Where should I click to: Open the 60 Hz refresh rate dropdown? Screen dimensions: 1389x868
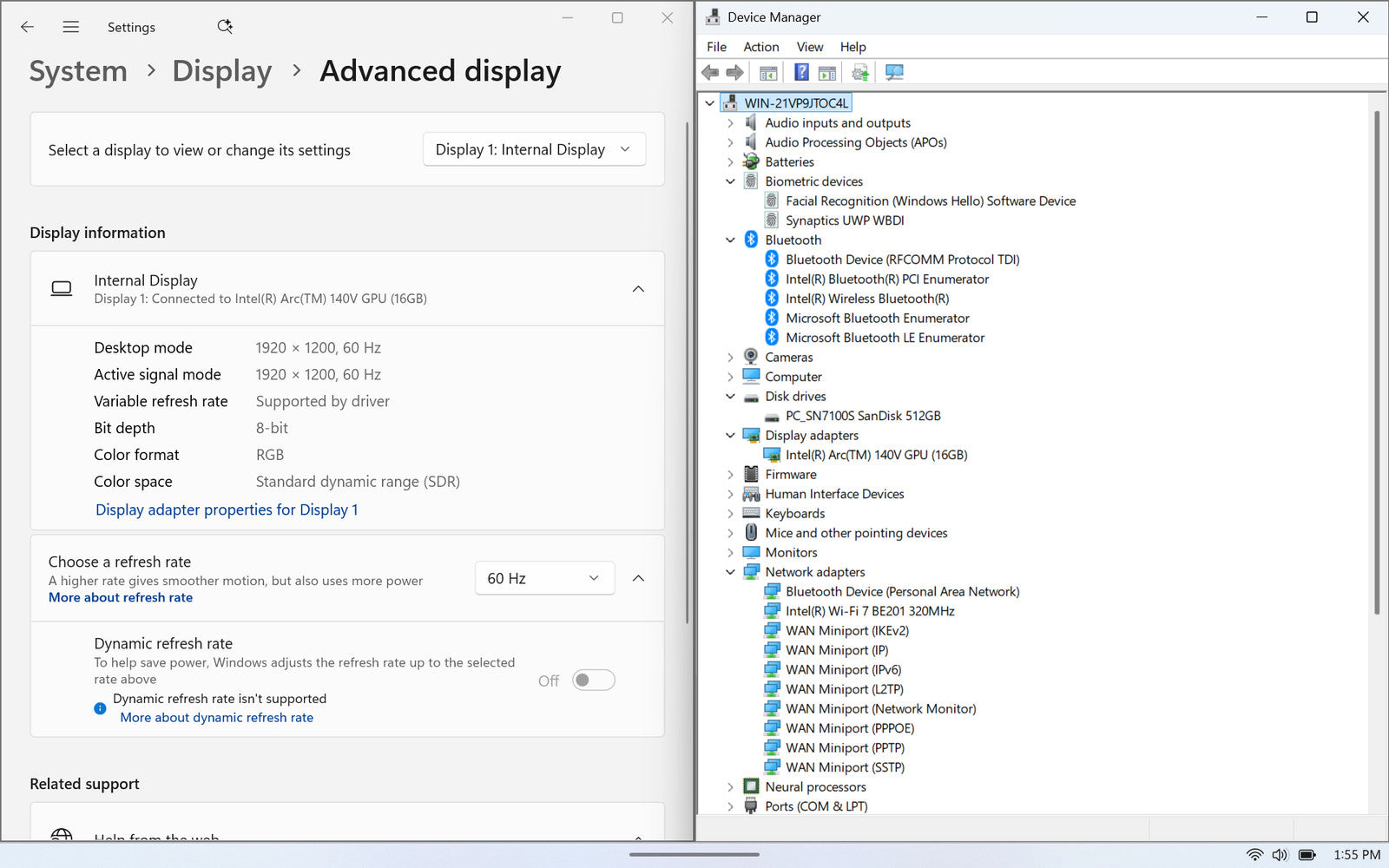coord(544,578)
